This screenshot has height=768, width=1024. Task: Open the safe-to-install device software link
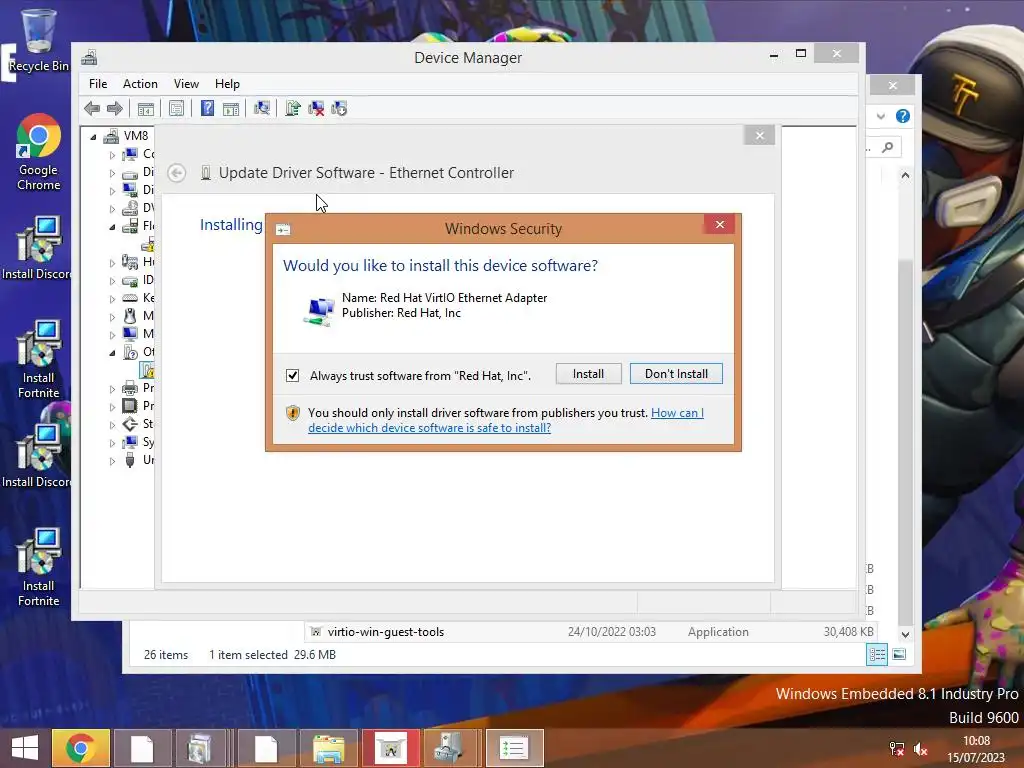coord(505,420)
